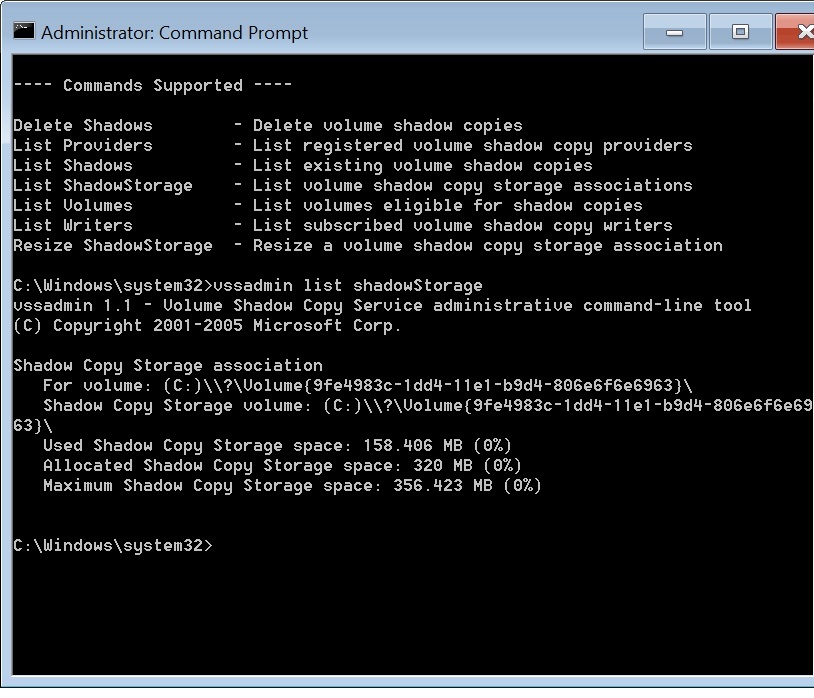Click the blinking prompt line C:\Windows\system32>

pos(113,545)
